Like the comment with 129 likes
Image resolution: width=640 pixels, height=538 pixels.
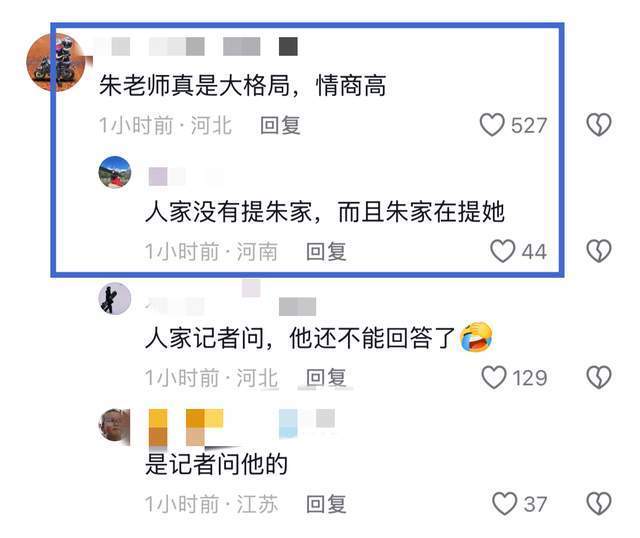[x=494, y=377]
